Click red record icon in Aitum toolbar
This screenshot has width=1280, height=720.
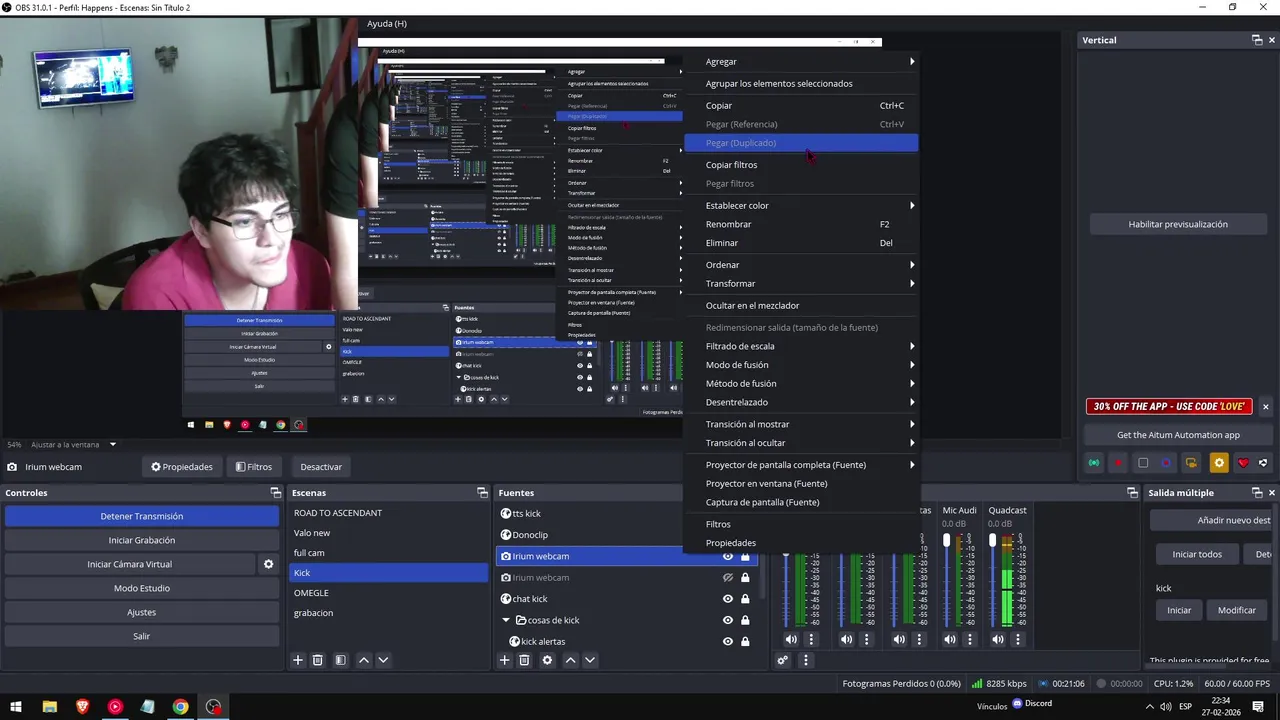click(1118, 463)
